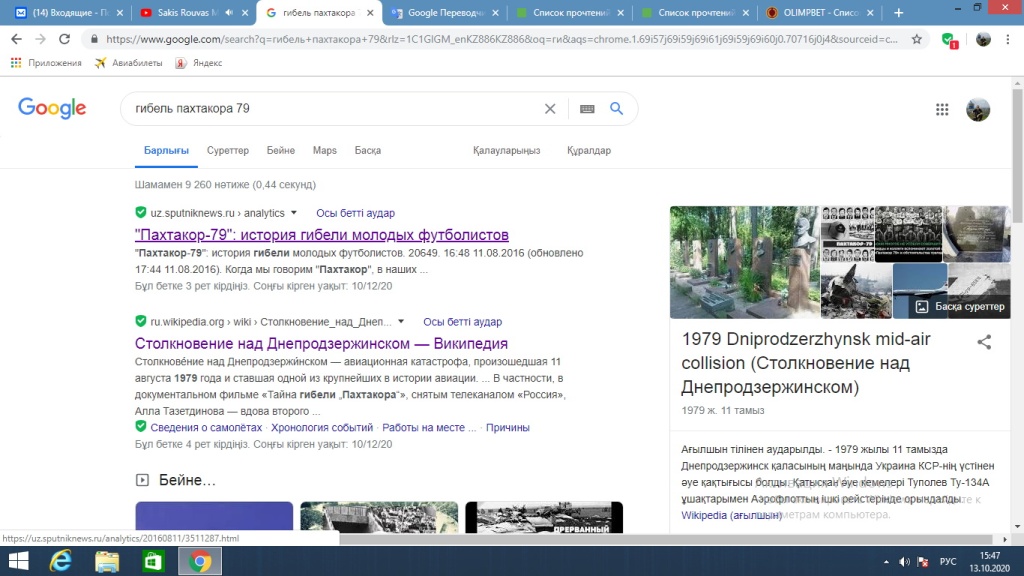Open the on-screen keyboard input tool
The image size is (1024, 576).
(x=587, y=109)
